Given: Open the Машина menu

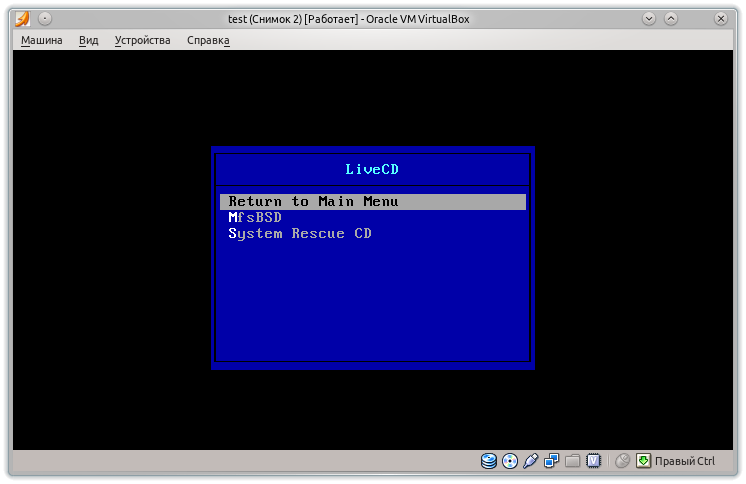Looking at the screenshot, I should pyautogui.click(x=41, y=40).
